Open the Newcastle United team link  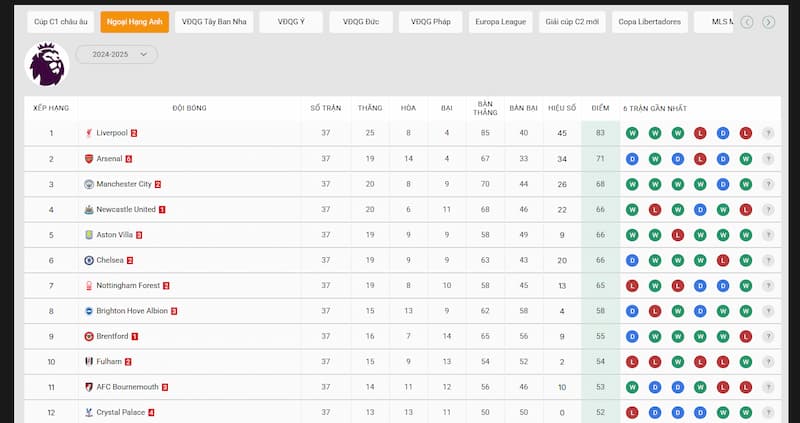pyautogui.click(x=126, y=209)
